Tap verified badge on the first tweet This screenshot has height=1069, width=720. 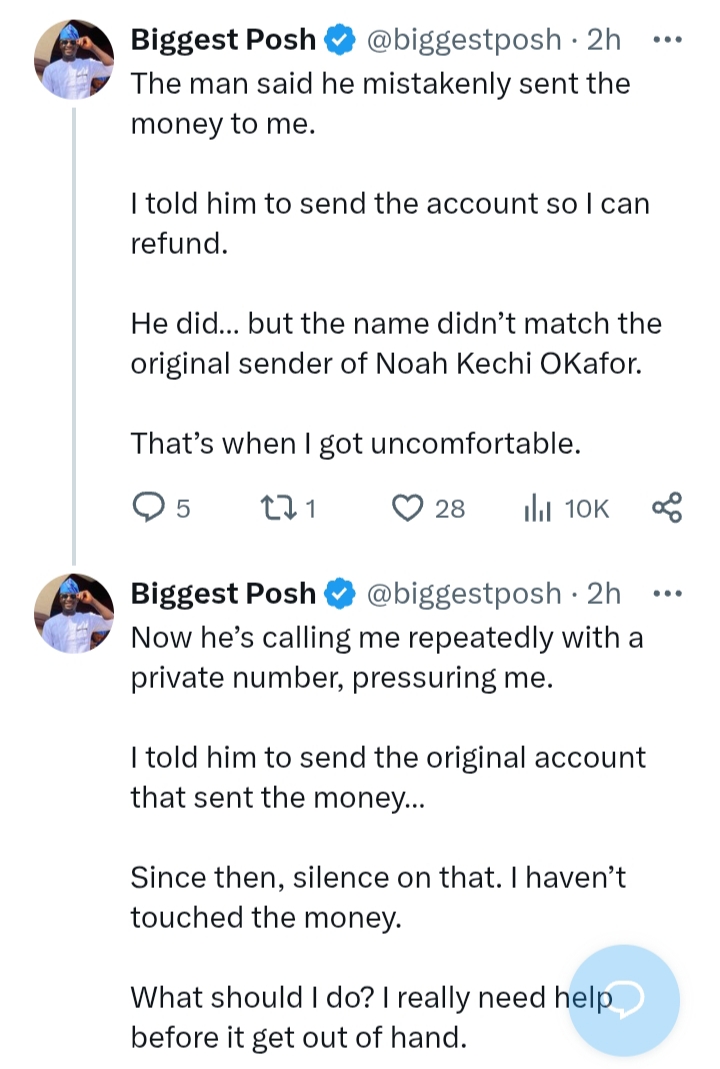(341, 40)
